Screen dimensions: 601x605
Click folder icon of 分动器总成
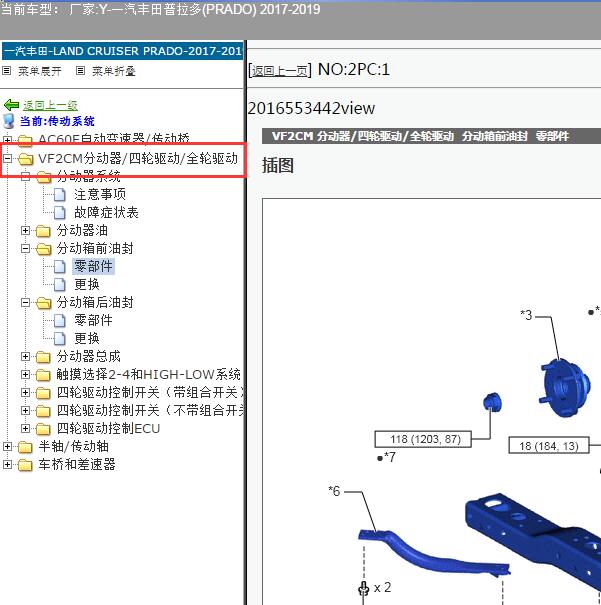click(x=44, y=357)
